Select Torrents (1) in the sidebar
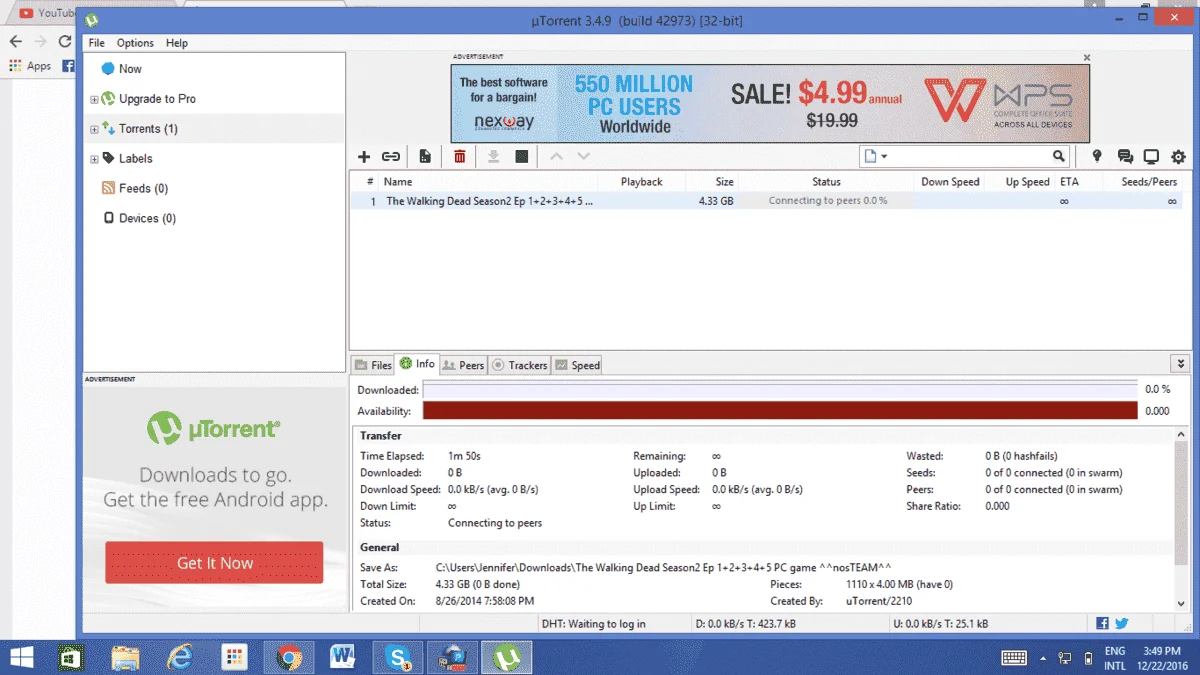The height and width of the screenshot is (675, 1200). 148,129
